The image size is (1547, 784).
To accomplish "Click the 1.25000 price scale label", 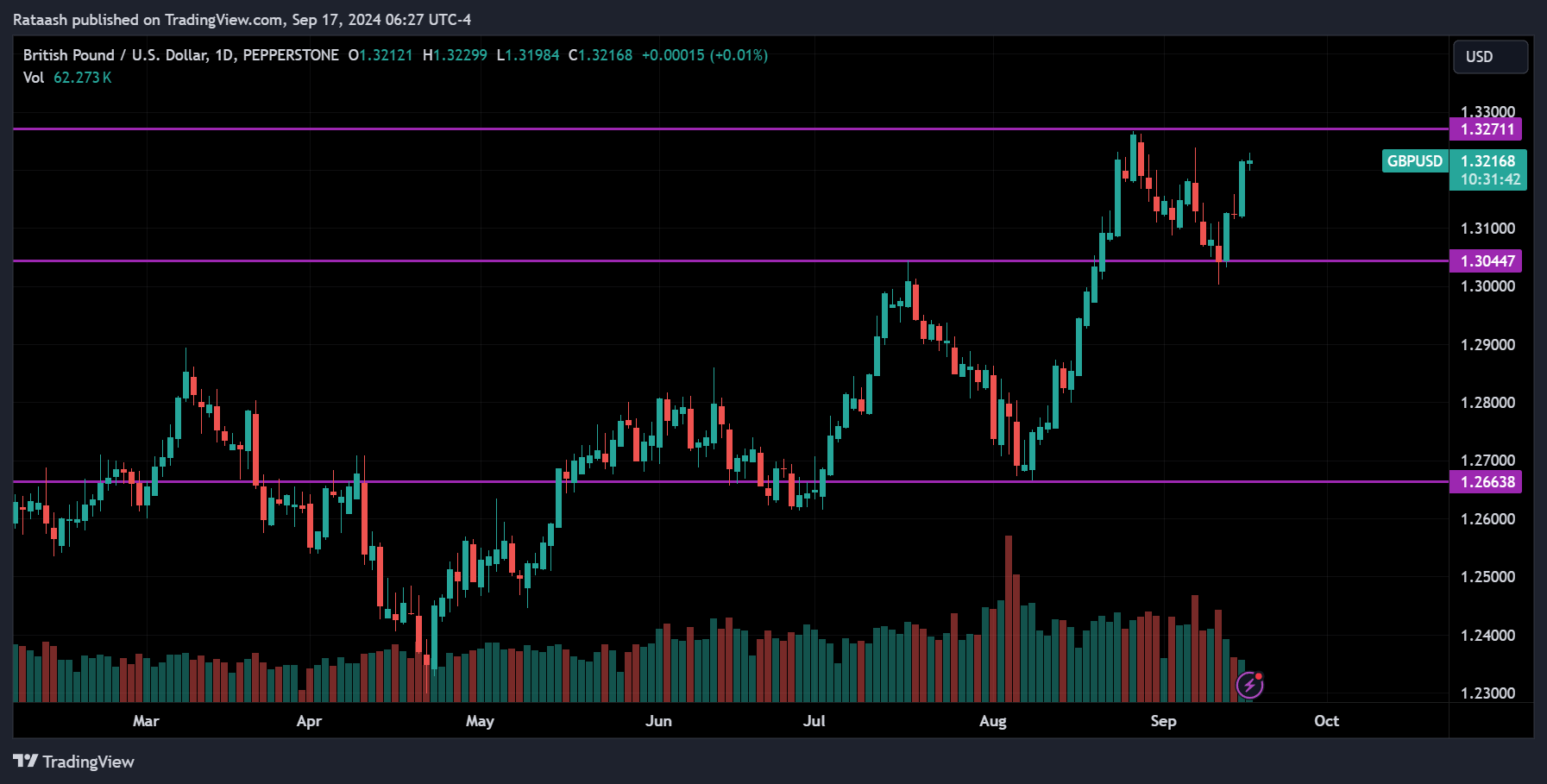I will pos(1487,577).
